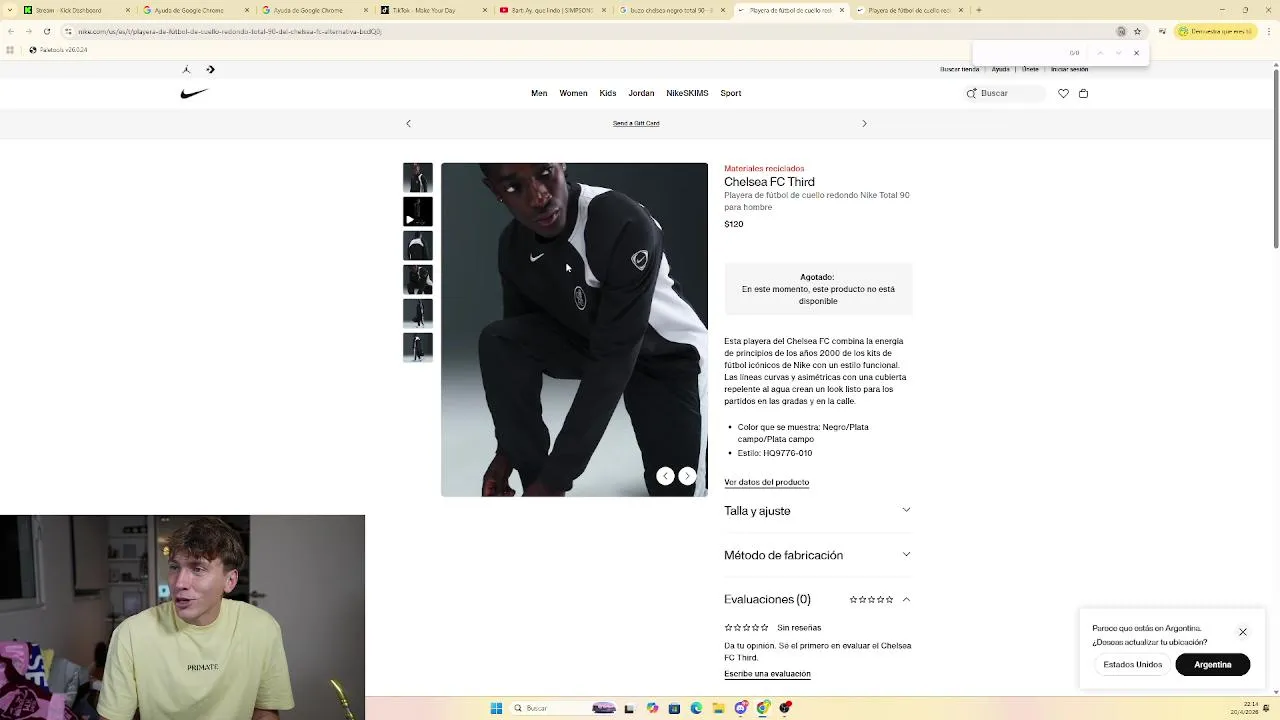Click Send a Gift Card link
Viewport: 1280px width, 720px height.
[x=636, y=123]
